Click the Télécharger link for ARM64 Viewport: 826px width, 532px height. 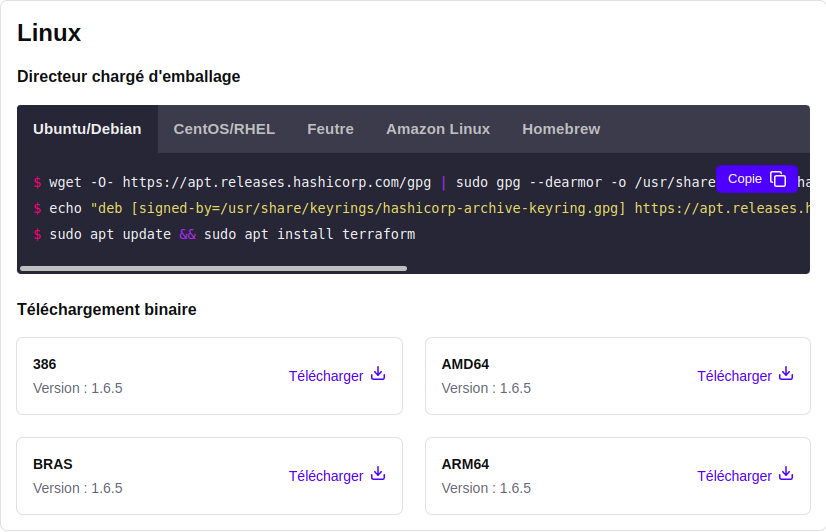[x=745, y=476]
